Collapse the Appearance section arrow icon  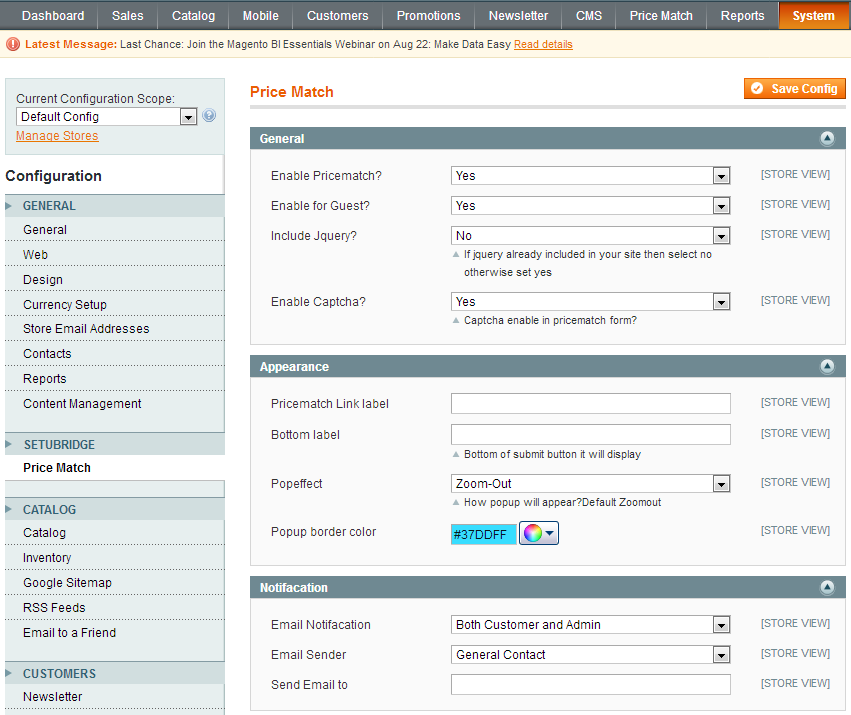[x=827, y=367]
